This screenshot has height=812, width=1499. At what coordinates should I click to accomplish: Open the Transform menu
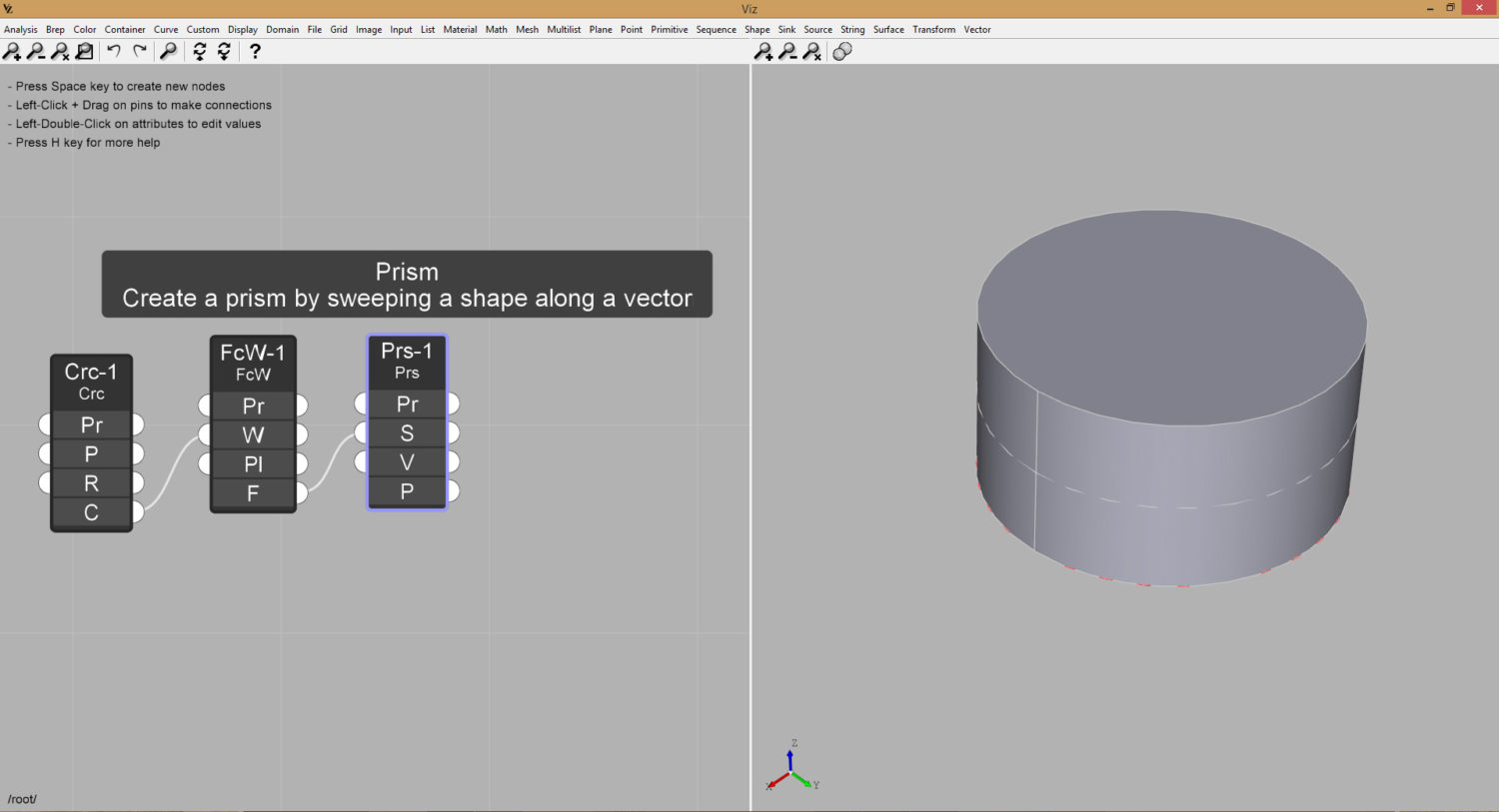(x=933, y=29)
